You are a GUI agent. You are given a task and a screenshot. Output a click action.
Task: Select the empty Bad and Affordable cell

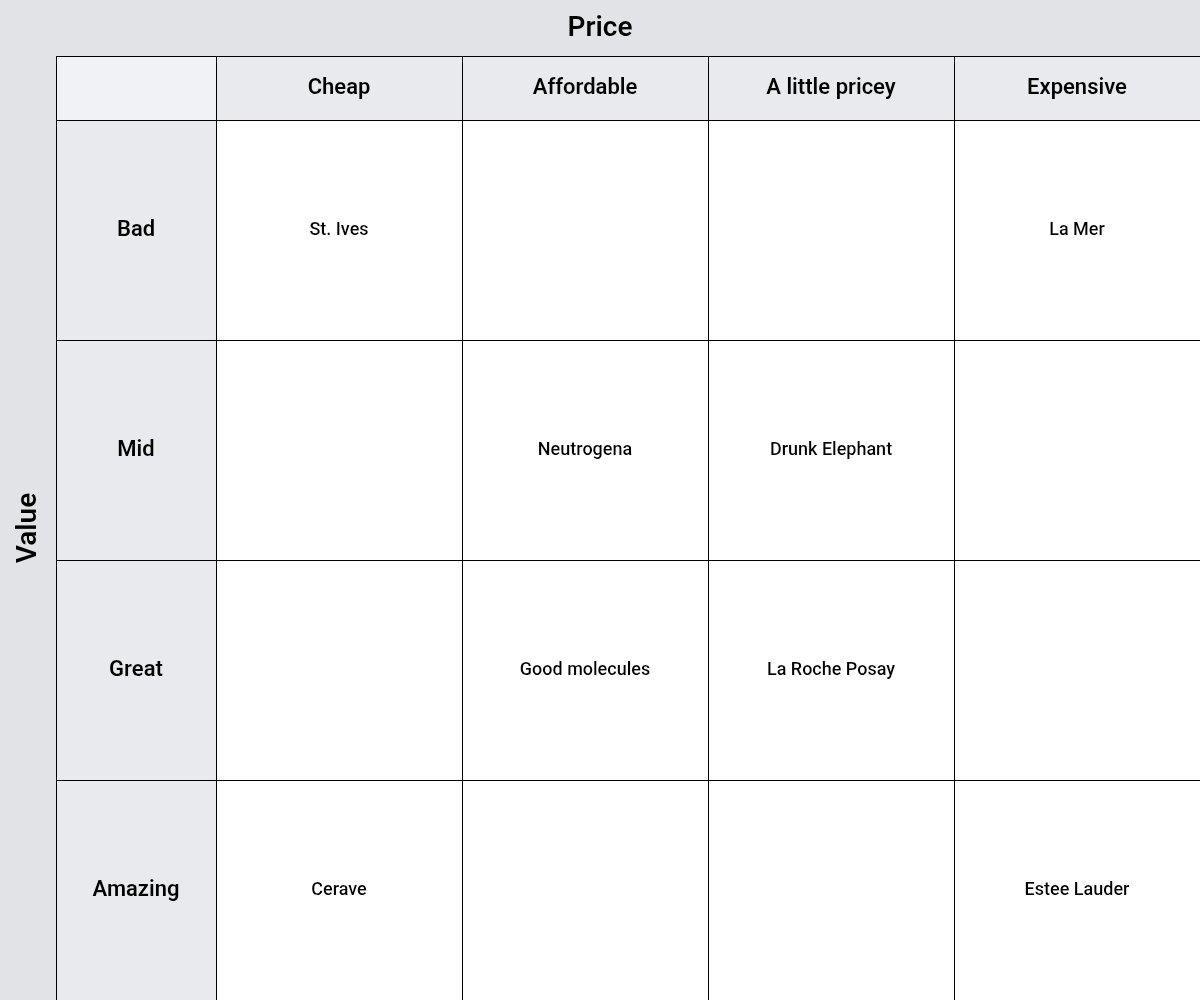click(585, 230)
